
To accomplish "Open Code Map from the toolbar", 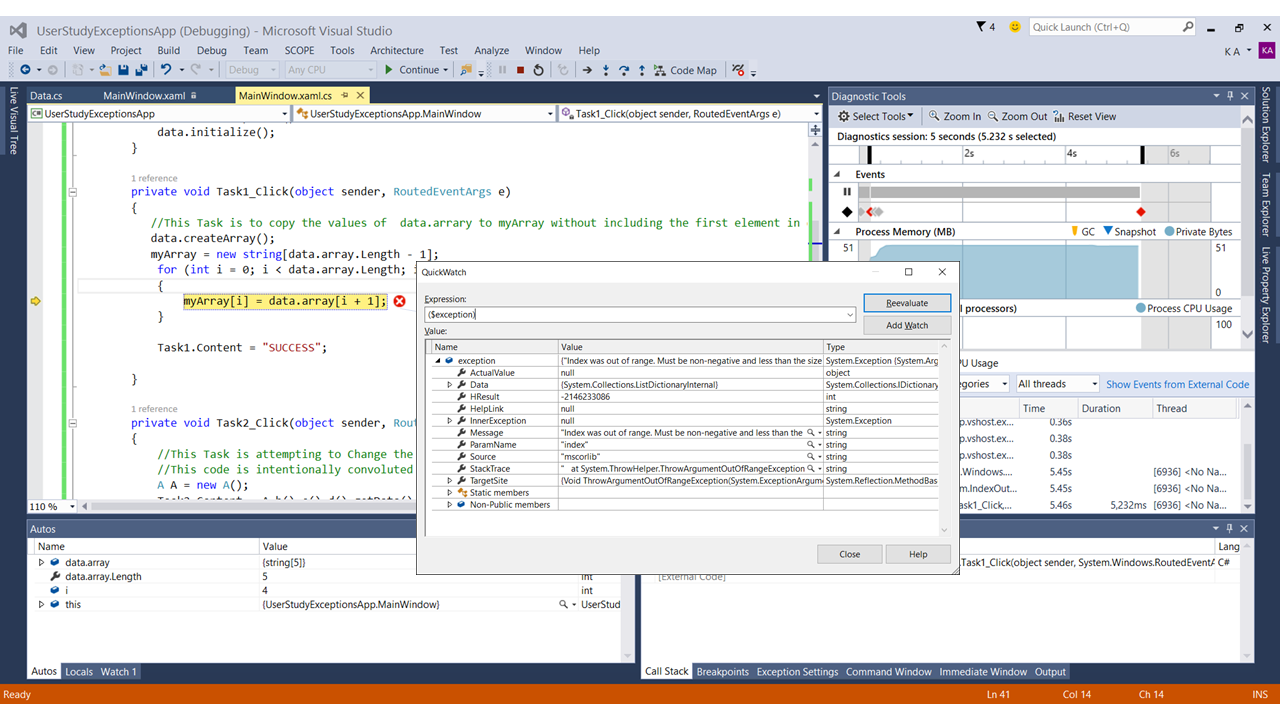I will 685,70.
